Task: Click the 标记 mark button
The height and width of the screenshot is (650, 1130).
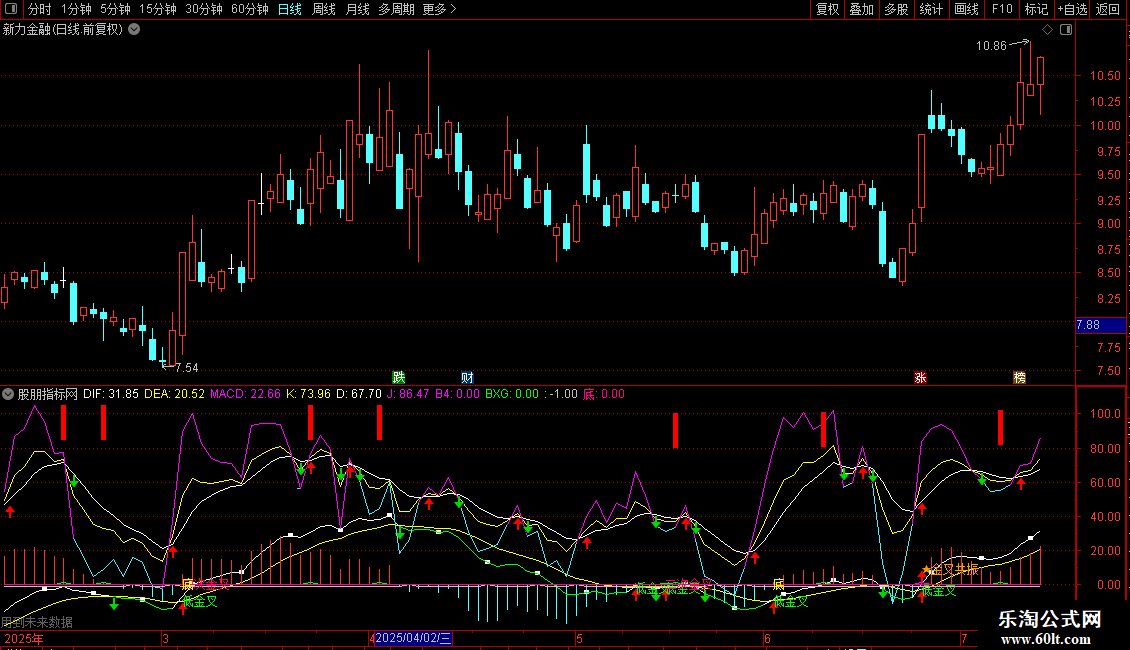Action: [x=1036, y=9]
